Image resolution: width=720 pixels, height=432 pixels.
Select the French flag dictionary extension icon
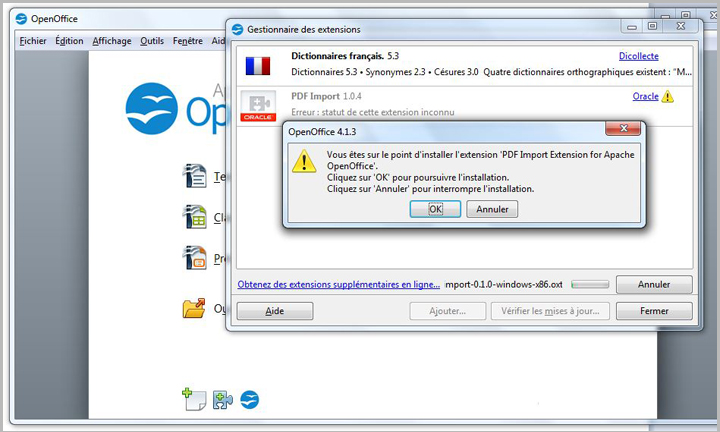(258, 66)
